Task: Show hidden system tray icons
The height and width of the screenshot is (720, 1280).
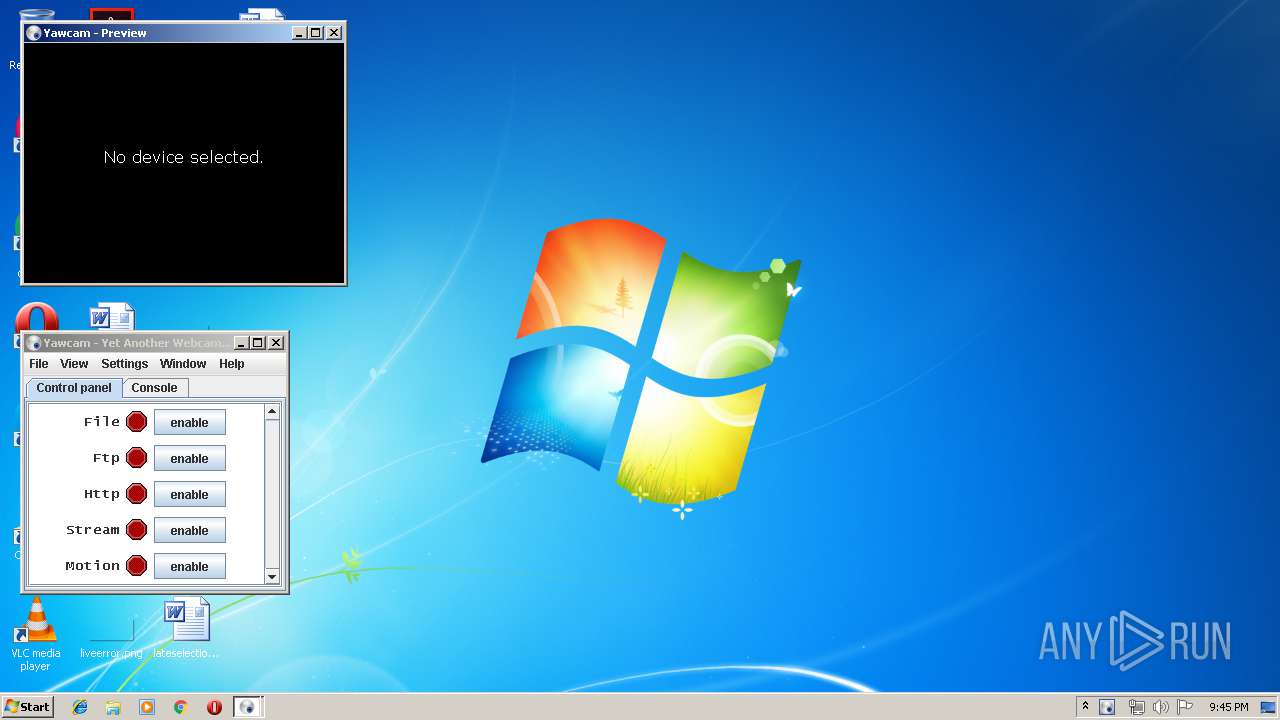Action: [1085, 707]
